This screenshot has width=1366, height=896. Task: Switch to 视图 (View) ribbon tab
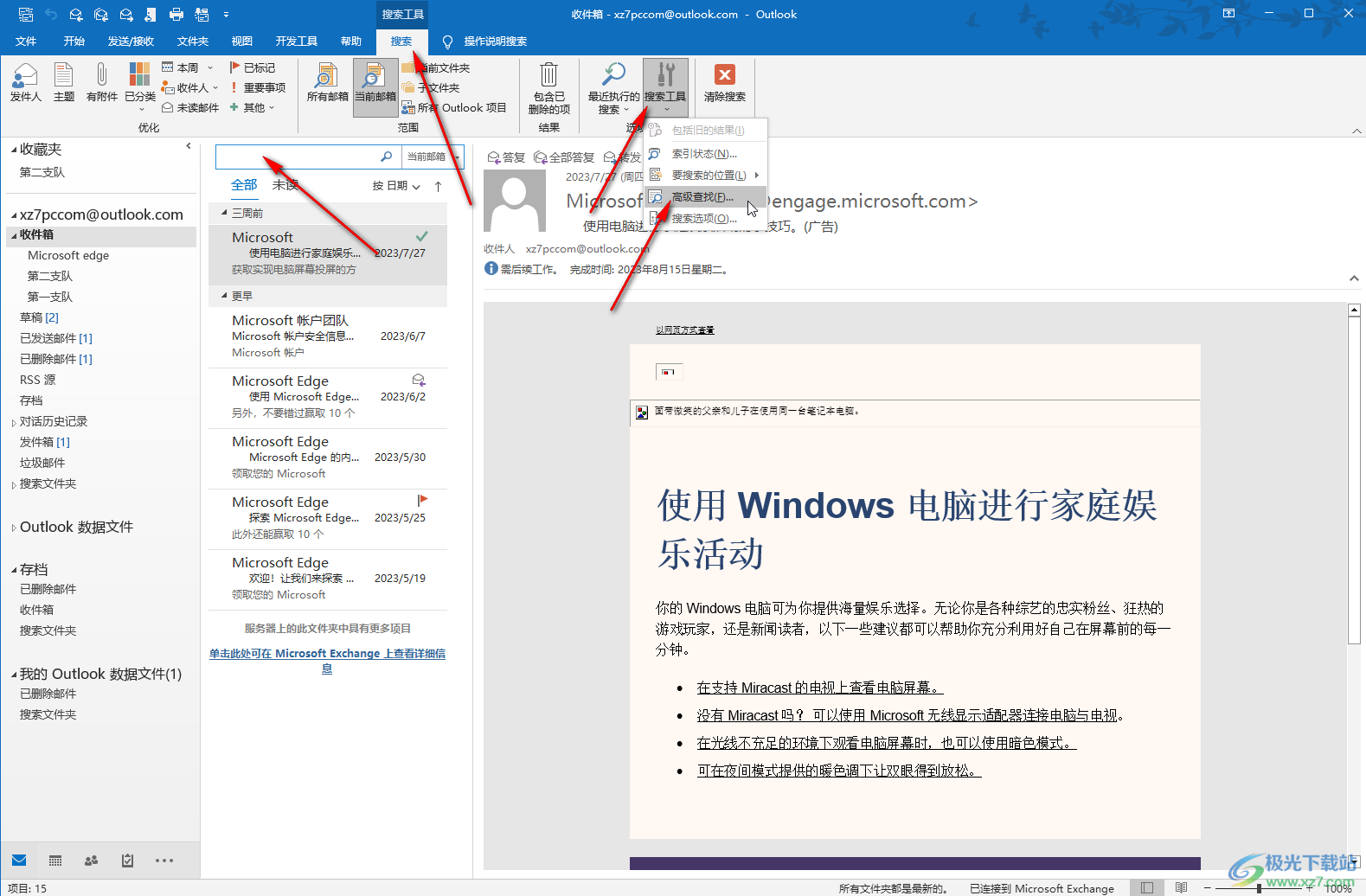242,41
